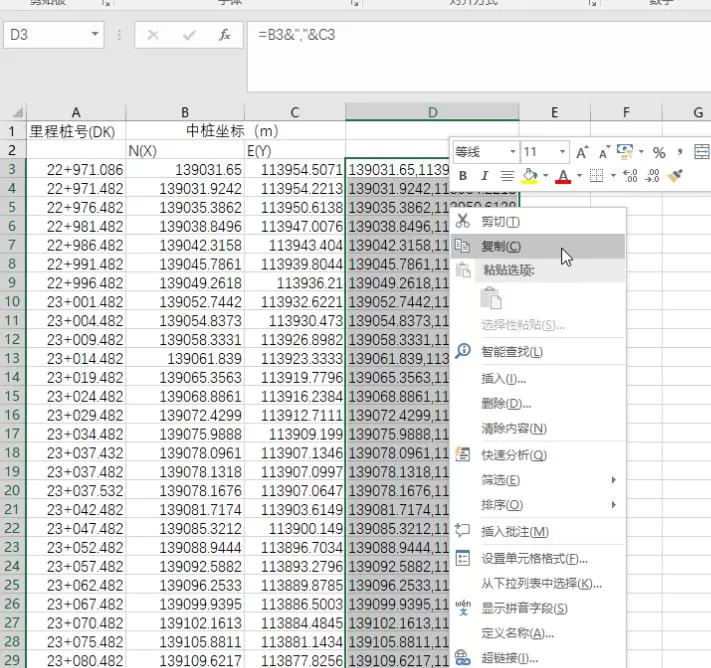Open the font color dropdown arrow
Viewport: 711px width, 668px height.
(579, 176)
